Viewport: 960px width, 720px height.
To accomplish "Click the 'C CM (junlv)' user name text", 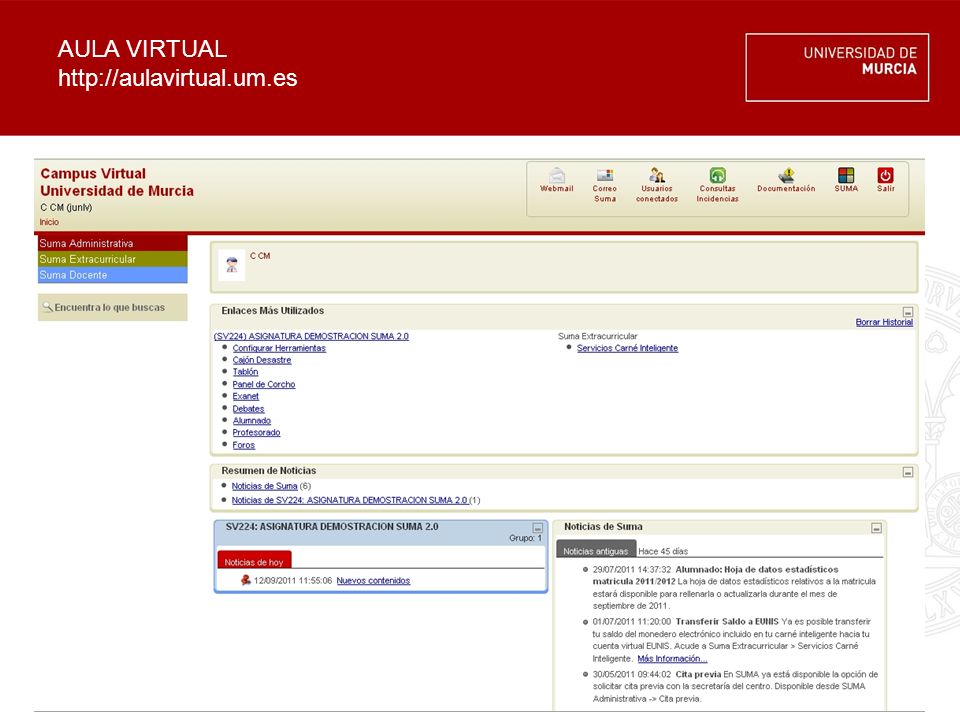I will pos(66,208).
